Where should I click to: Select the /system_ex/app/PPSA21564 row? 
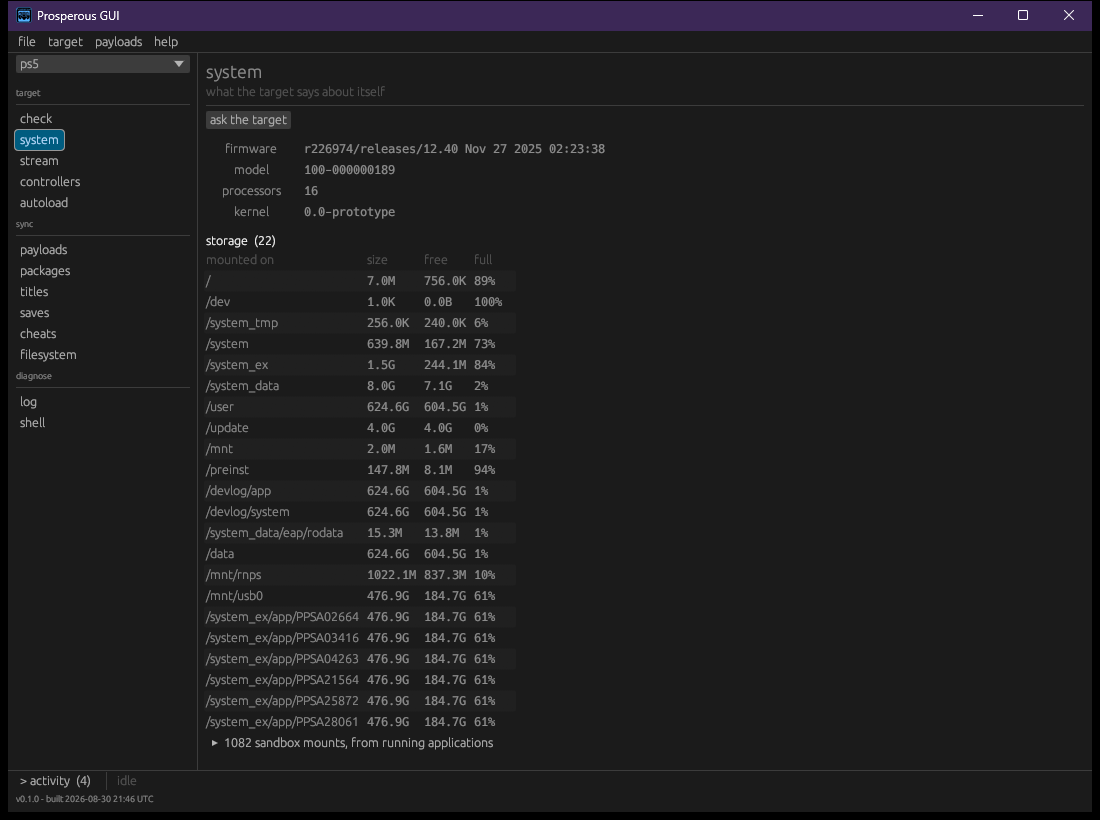click(x=361, y=680)
